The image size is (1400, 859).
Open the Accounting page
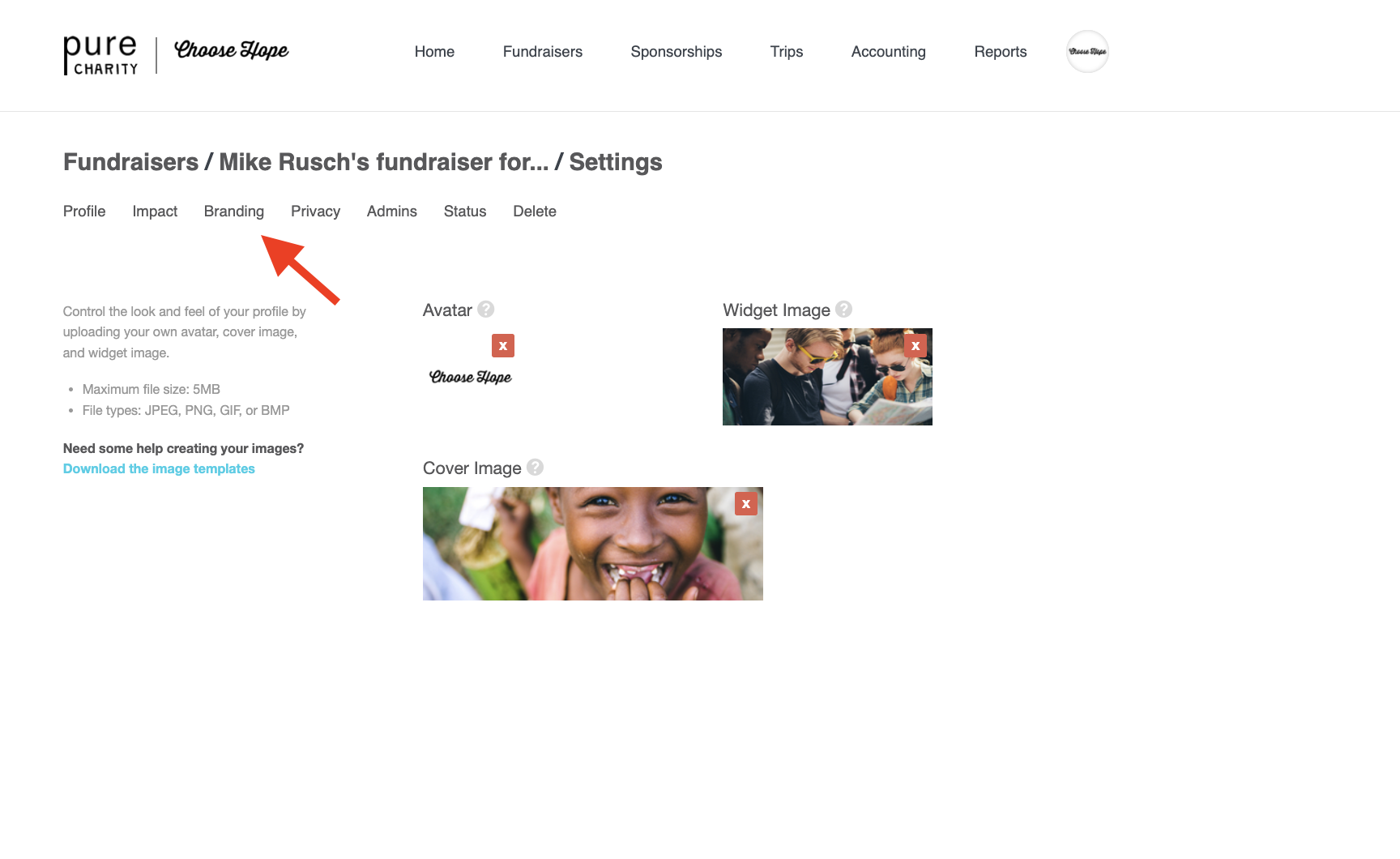coord(888,51)
